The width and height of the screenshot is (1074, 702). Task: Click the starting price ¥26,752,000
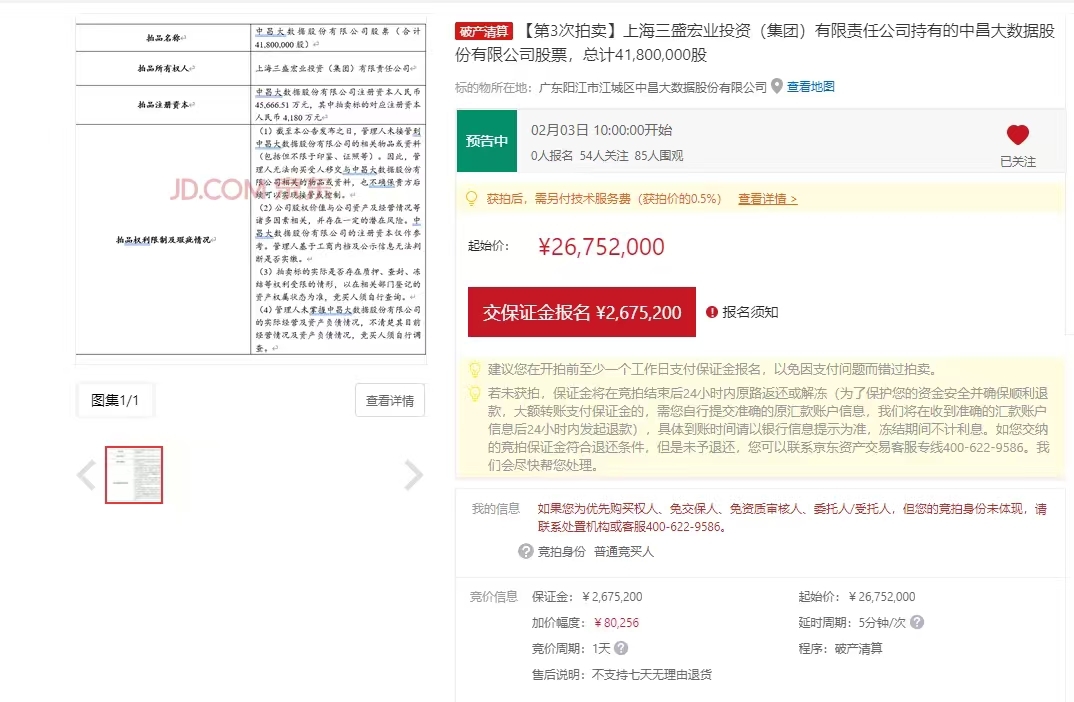[601, 247]
